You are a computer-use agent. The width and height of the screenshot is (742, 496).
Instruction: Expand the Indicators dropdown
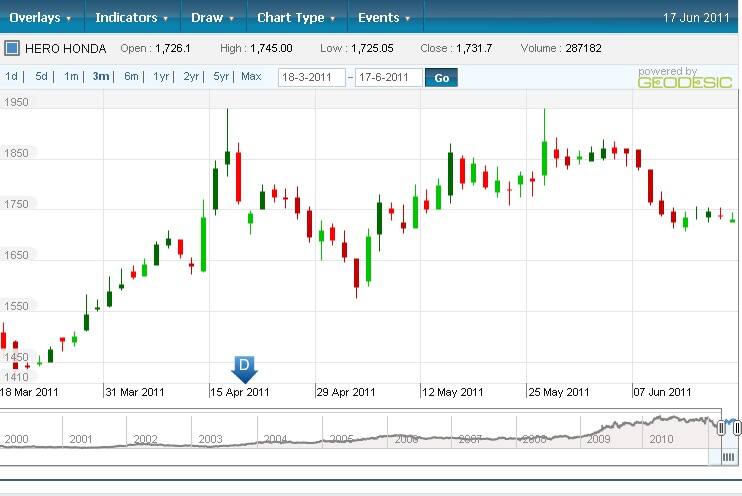(x=132, y=17)
